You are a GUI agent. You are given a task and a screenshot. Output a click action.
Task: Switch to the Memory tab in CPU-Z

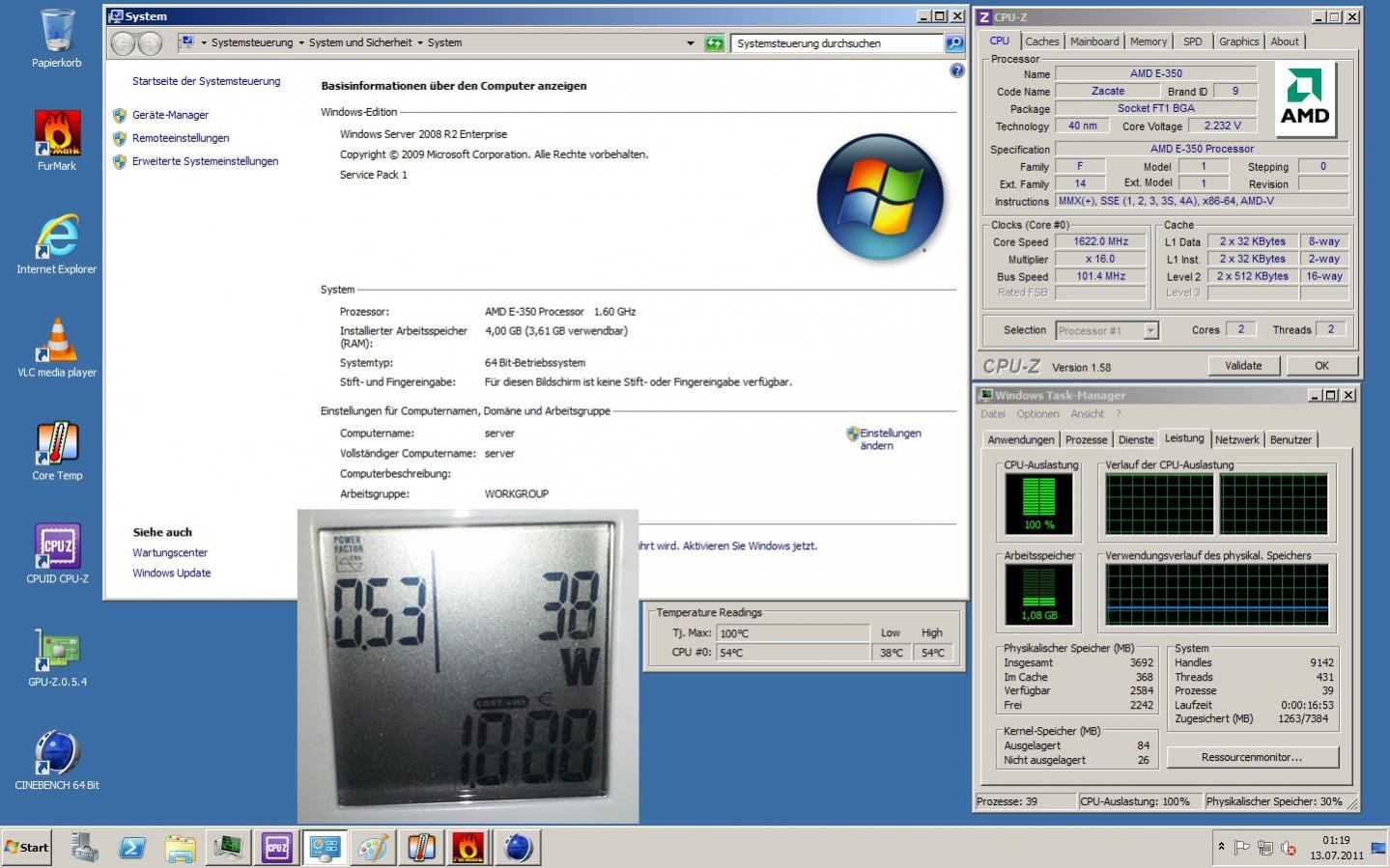tap(1149, 42)
